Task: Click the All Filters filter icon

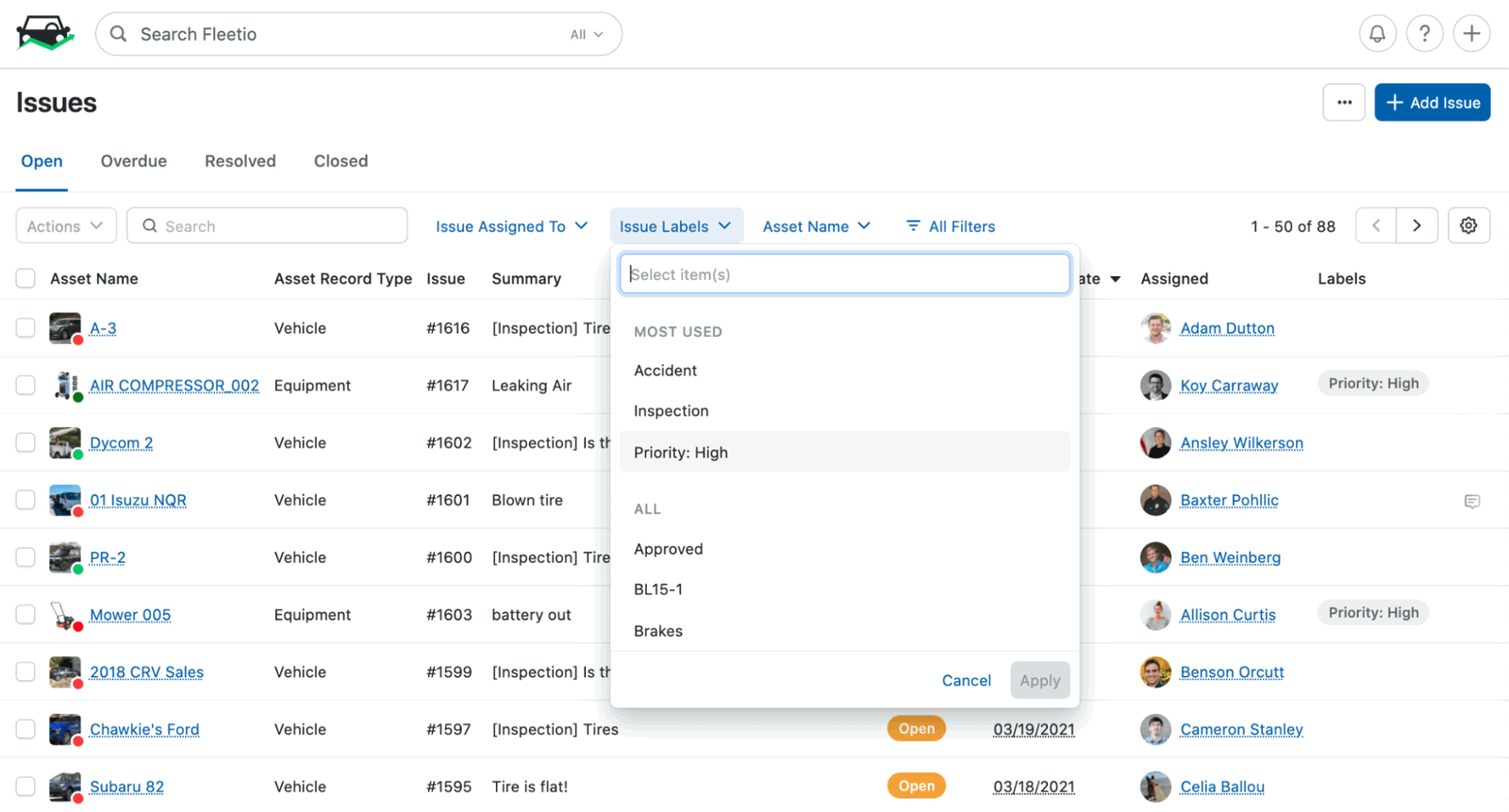Action: (913, 226)
